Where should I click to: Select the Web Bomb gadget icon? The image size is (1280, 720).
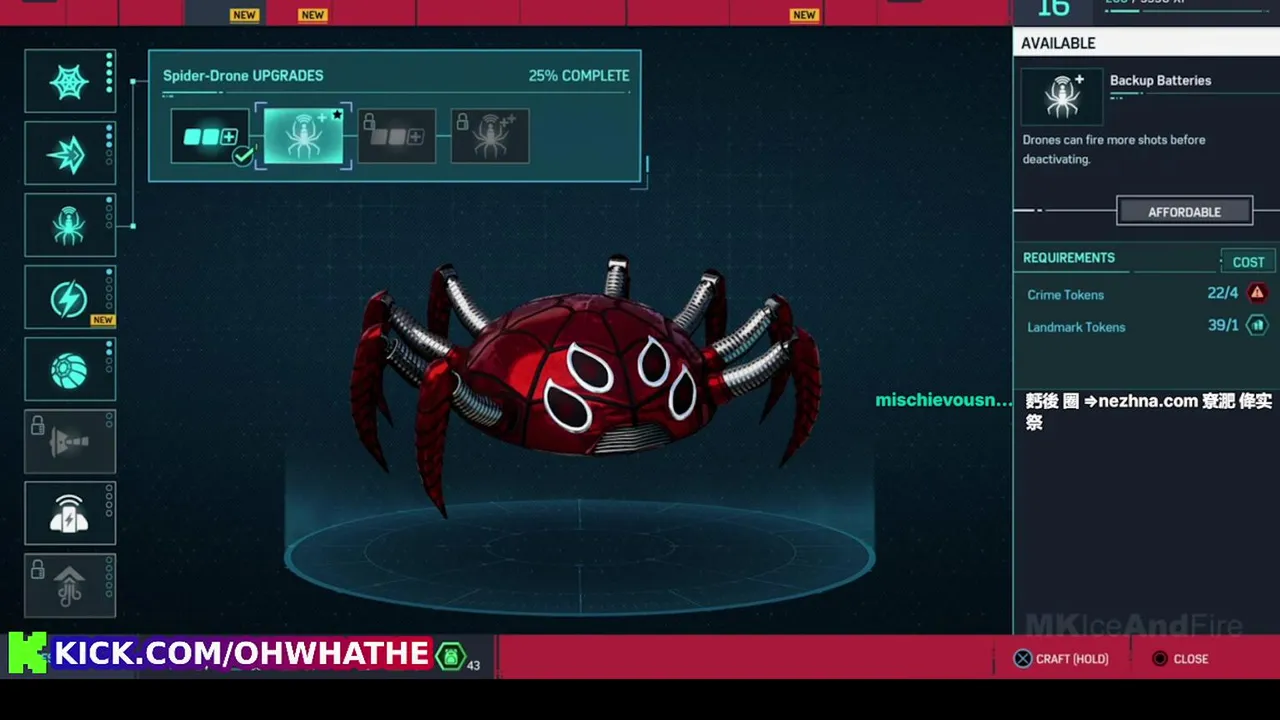pos(70,370)
